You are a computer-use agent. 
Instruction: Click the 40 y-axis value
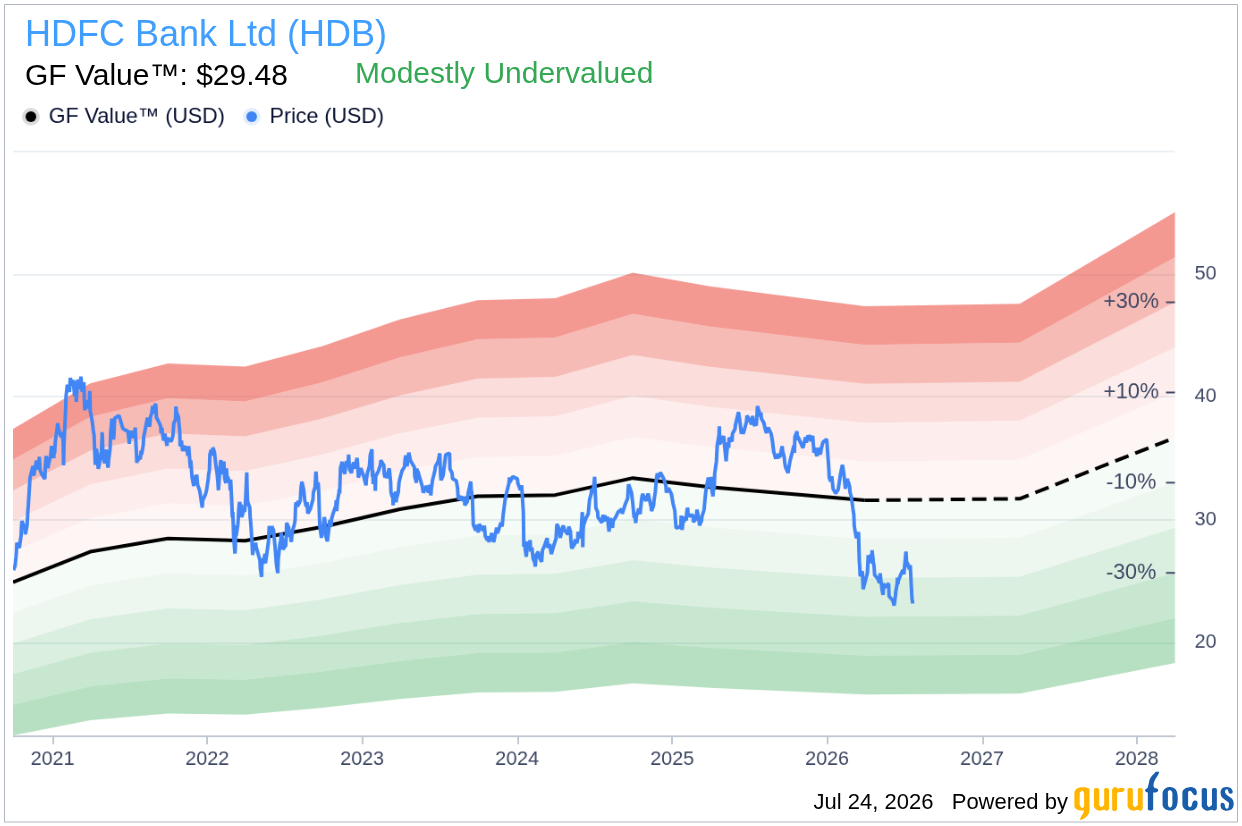pyautogui.click(x=1205, y=396)
